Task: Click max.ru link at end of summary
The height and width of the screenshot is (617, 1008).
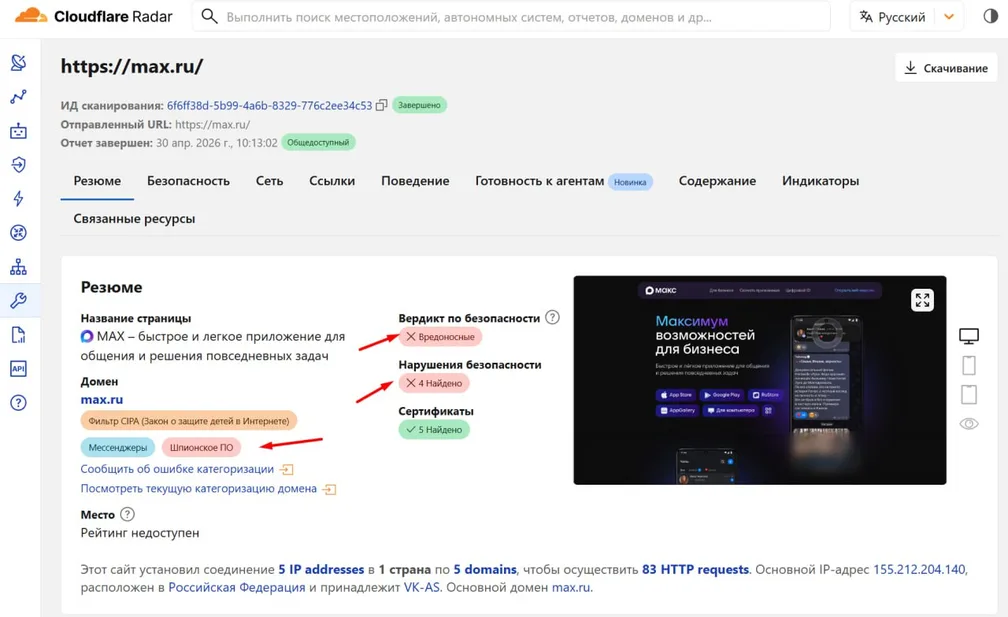Action: coord(571,587)
